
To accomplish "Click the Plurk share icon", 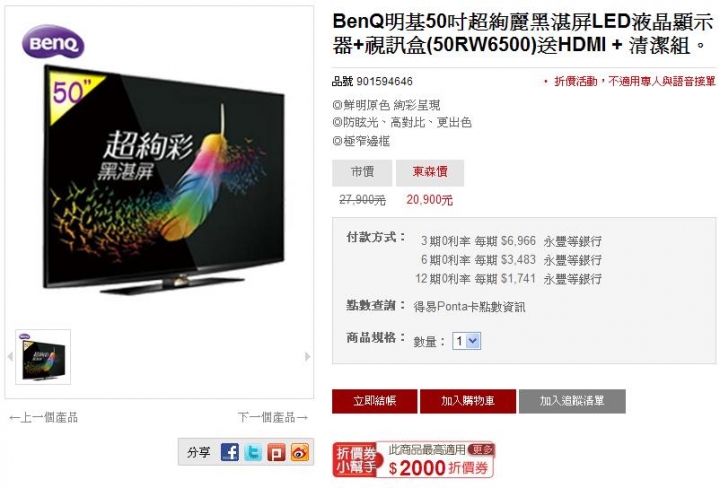I will pyautogui.click(x=276, y=452).
